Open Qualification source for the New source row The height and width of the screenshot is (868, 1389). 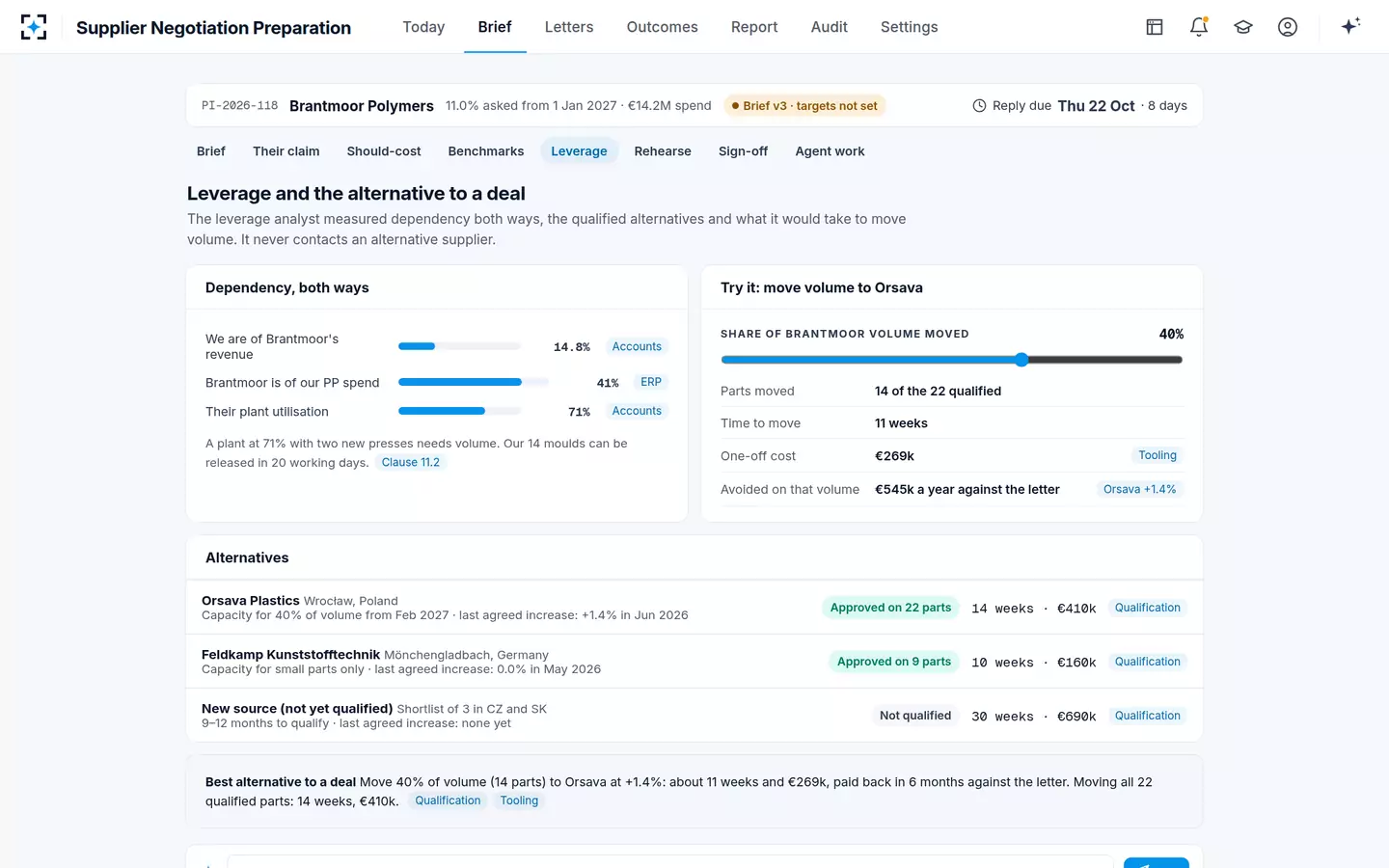tap(1148, 717)
